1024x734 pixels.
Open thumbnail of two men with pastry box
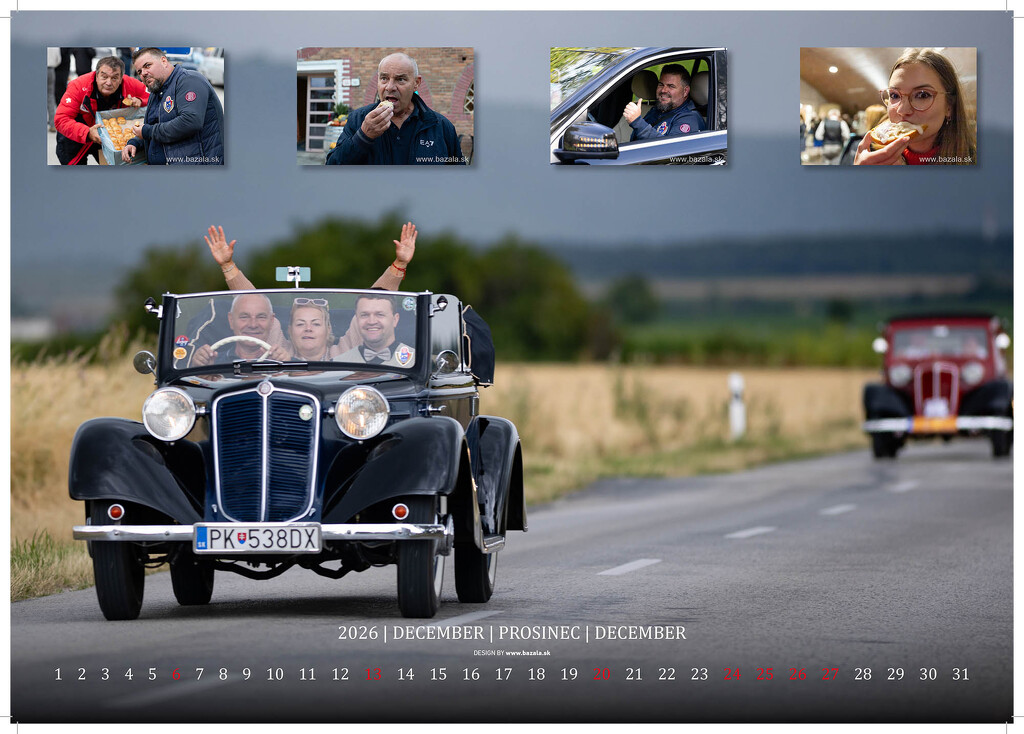135,106
